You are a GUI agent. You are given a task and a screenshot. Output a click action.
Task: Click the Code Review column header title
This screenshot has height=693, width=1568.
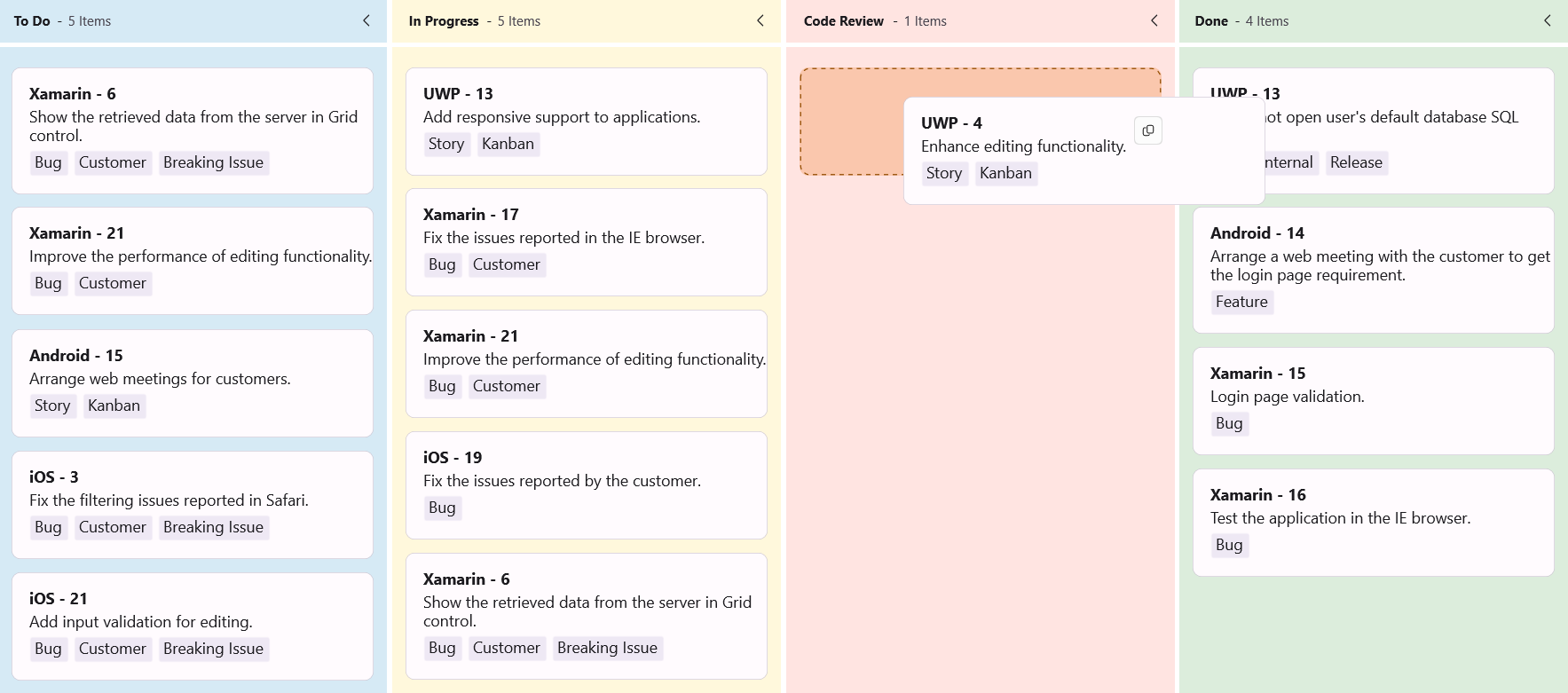coord(844,20)
